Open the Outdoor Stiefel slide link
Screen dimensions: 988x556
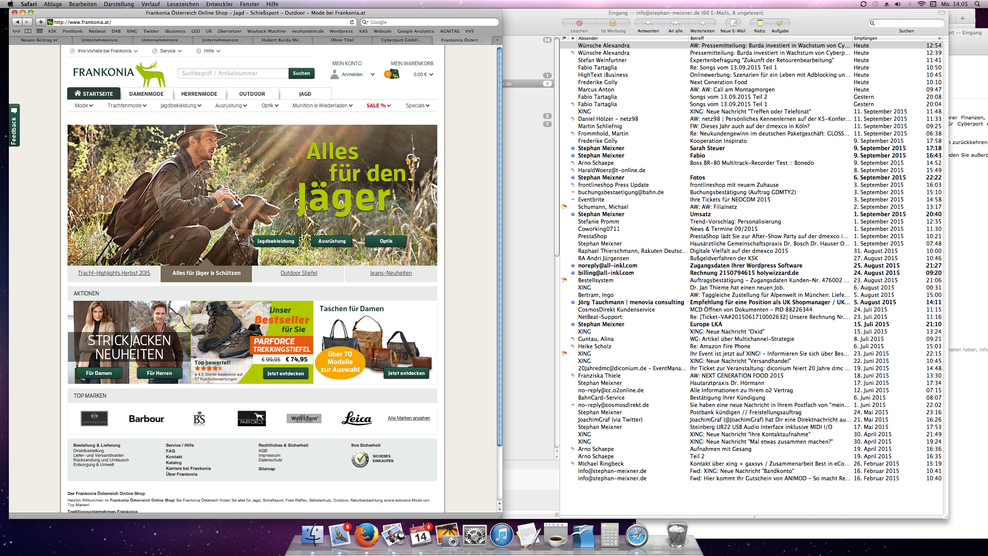pos(299,273)
